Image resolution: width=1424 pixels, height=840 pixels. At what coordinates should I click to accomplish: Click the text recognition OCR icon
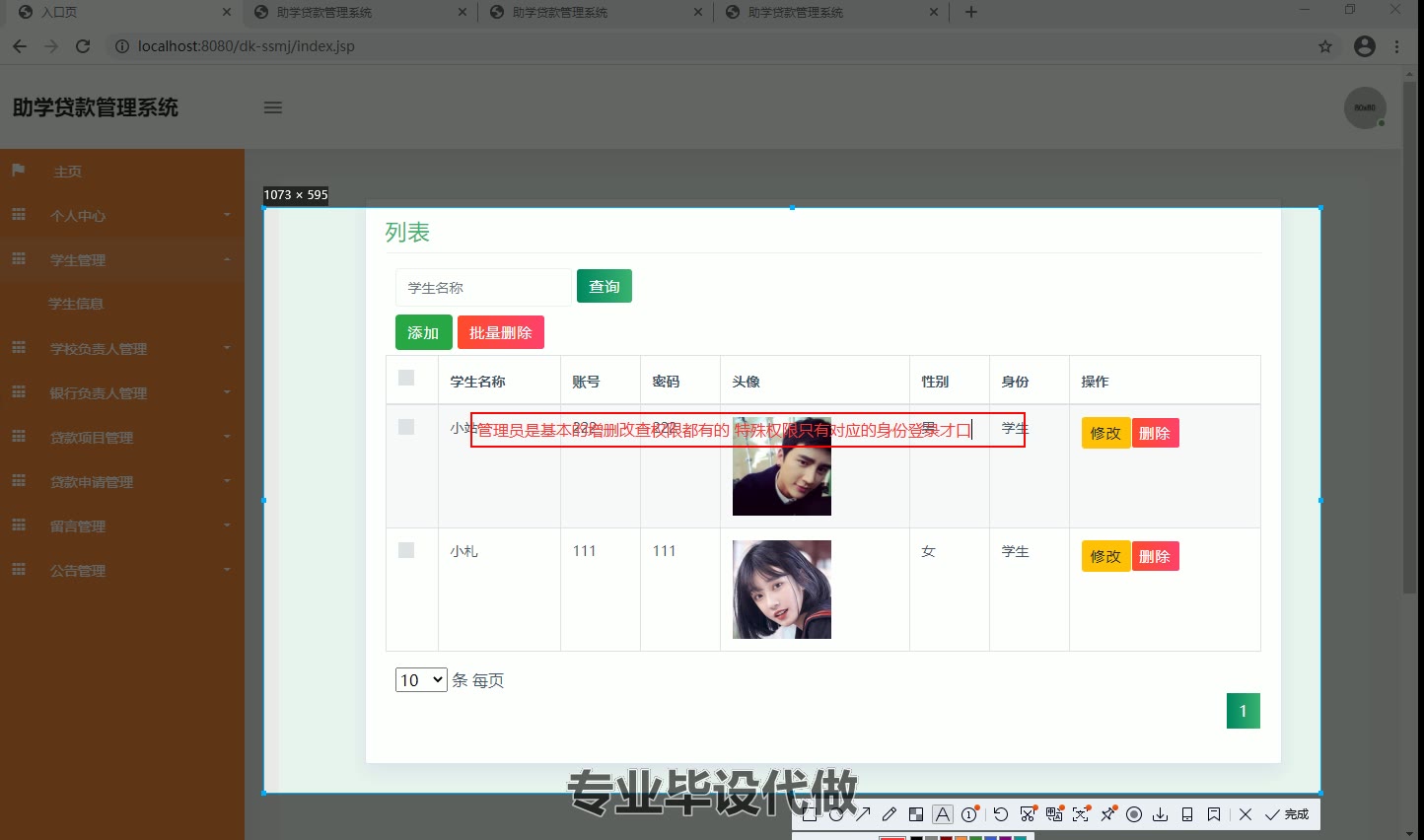point(1081,814)
